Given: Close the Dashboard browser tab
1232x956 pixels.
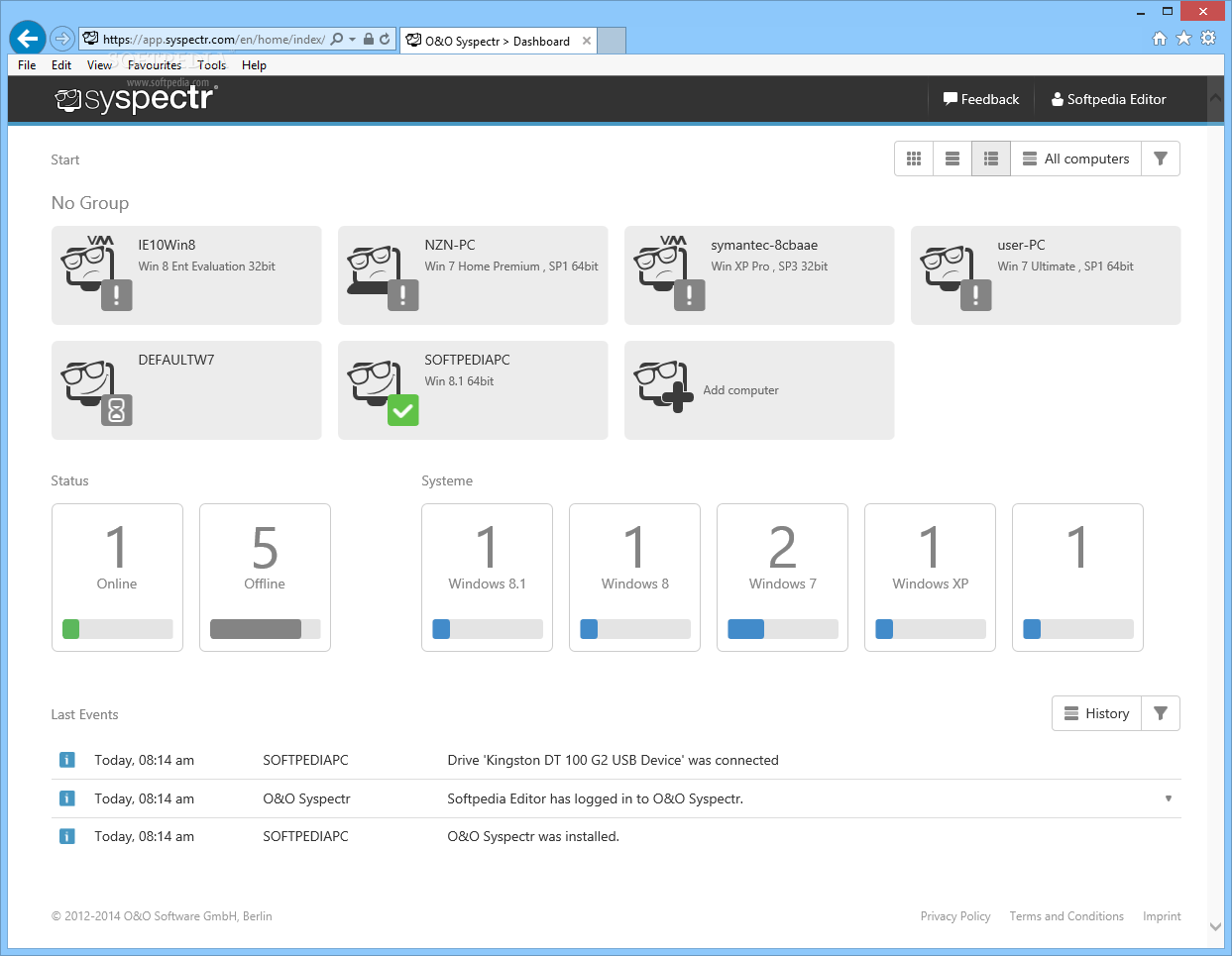Looking at the screenshot, I should click(x=587, y=41).
